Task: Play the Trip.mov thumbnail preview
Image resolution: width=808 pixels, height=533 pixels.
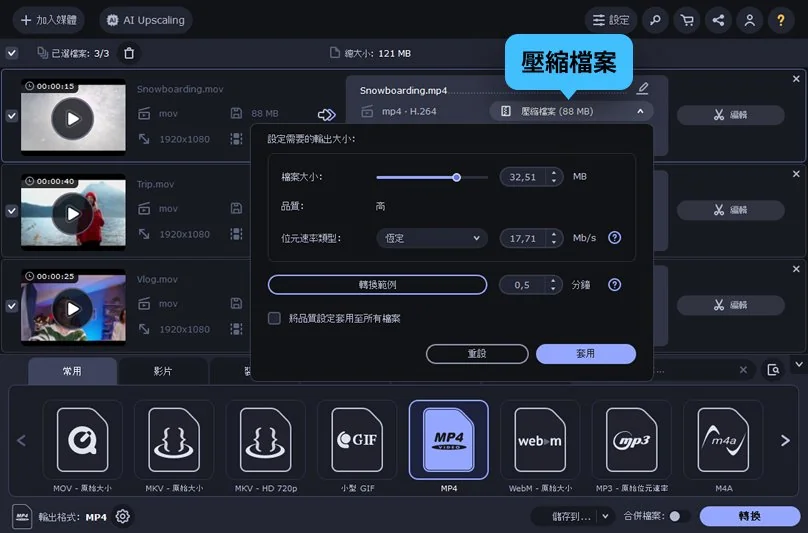Action: click(x=73, y=213)
